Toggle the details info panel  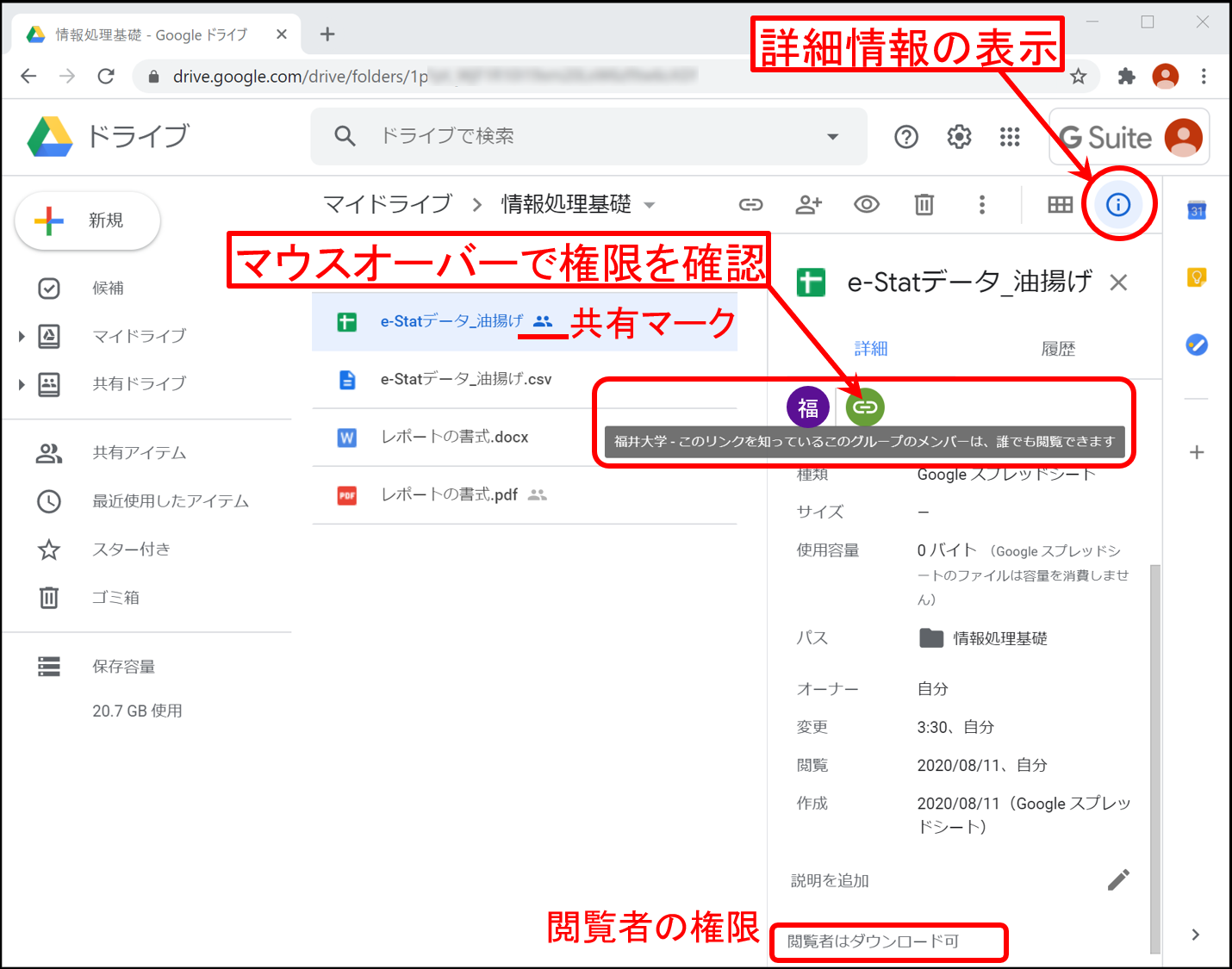[x=1118, y=204]
